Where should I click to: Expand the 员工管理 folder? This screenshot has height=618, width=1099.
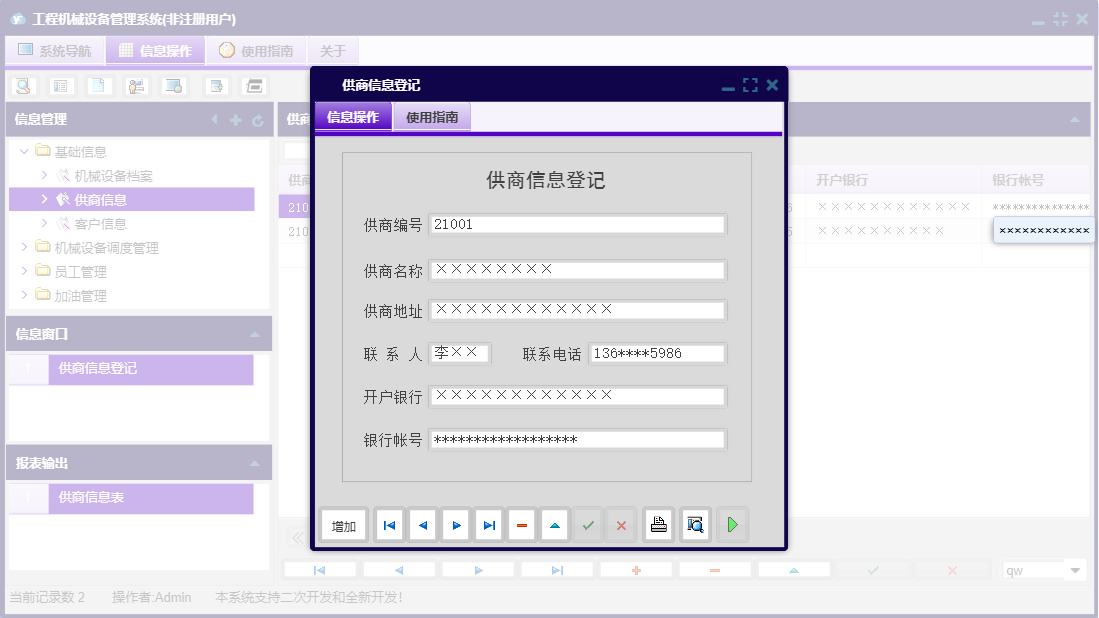coord(25,271)
